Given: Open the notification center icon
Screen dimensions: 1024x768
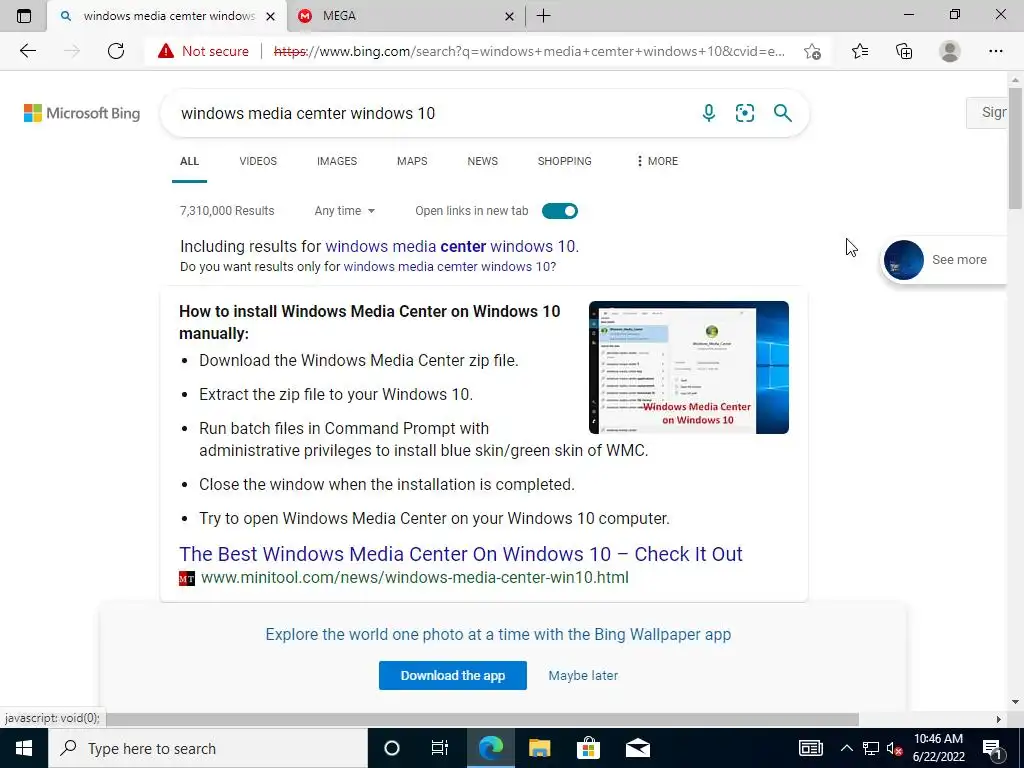Looking at the screenshot, I should (x=992, y=748).
